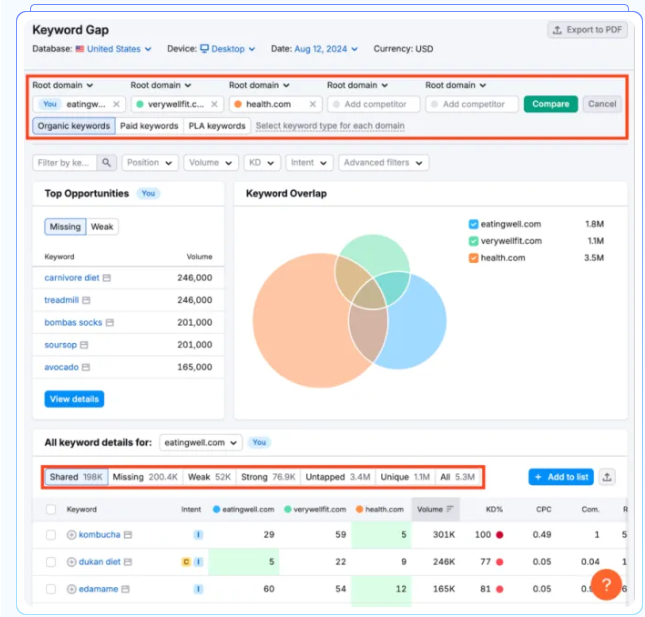The height and width of the screenshot is (617, 645).
Task: Open the orange help question mark bubble
Action: (x=606, y=585)
